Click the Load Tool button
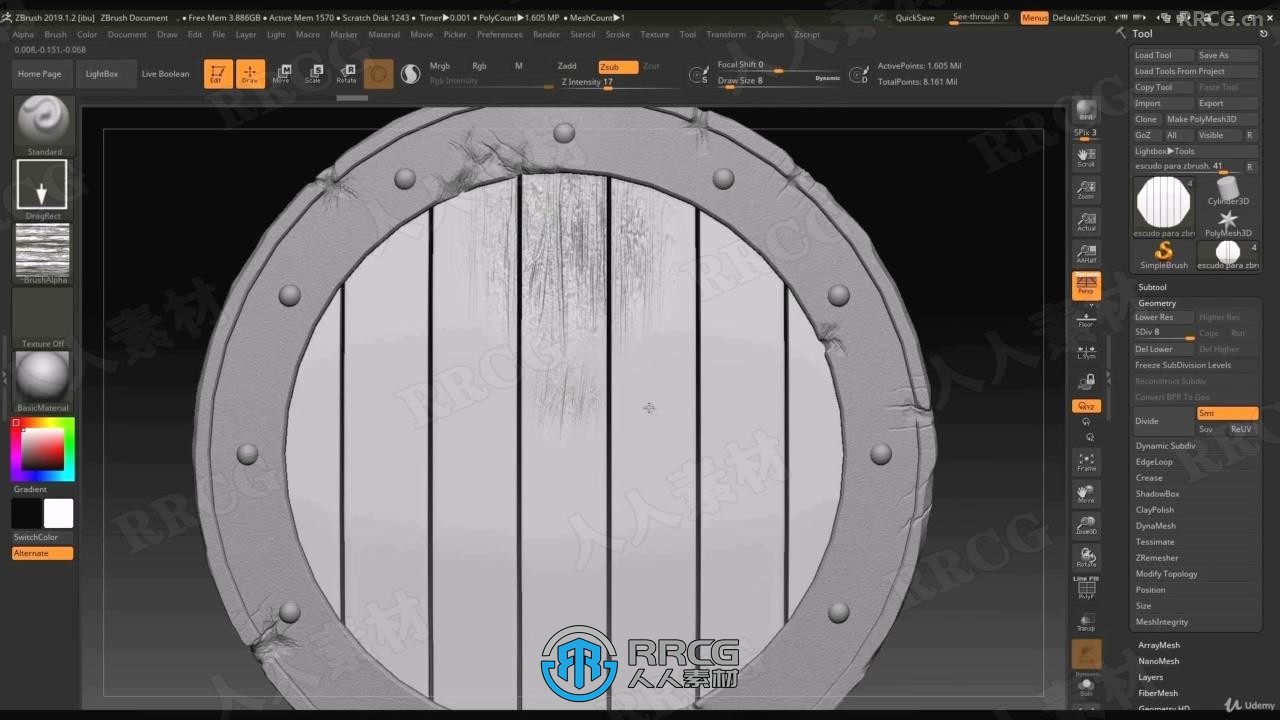Viewport: 1280px width, 720px height. tap(1162, 55)
